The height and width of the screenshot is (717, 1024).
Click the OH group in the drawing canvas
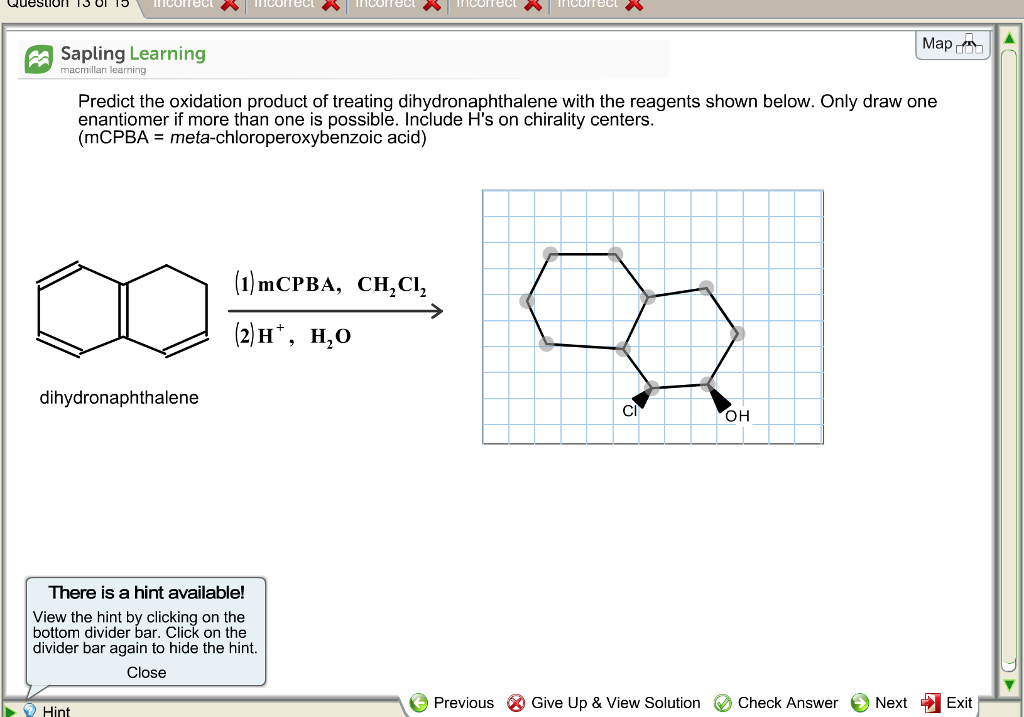coord(735,414)
